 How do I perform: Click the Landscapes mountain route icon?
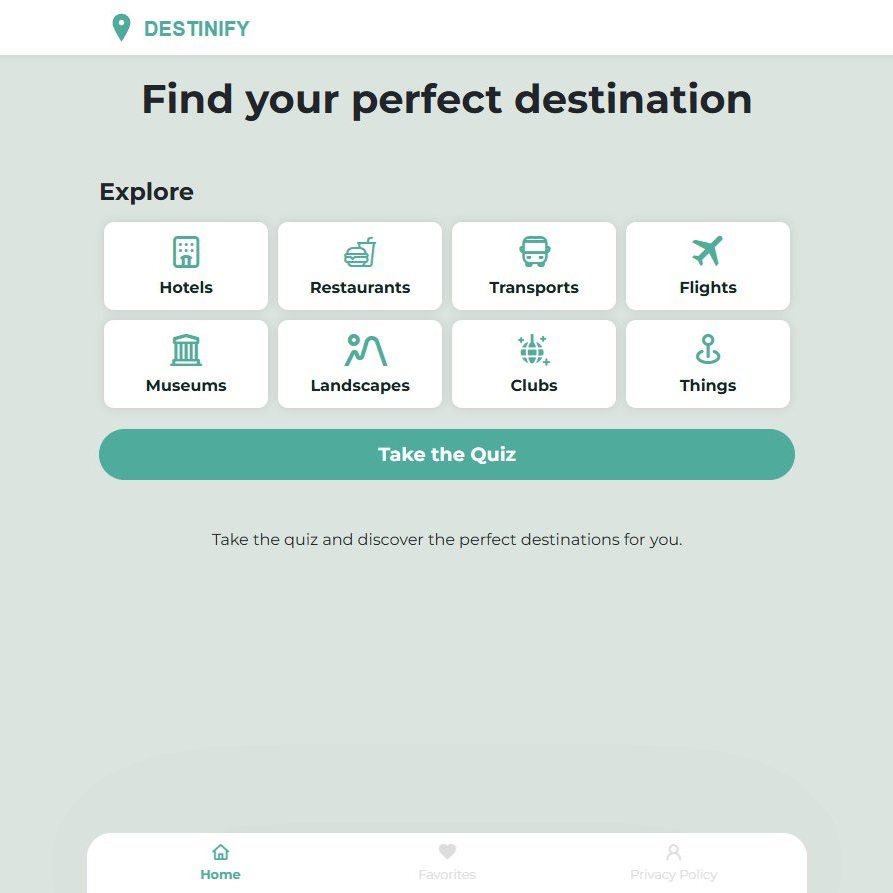[365, 350]
